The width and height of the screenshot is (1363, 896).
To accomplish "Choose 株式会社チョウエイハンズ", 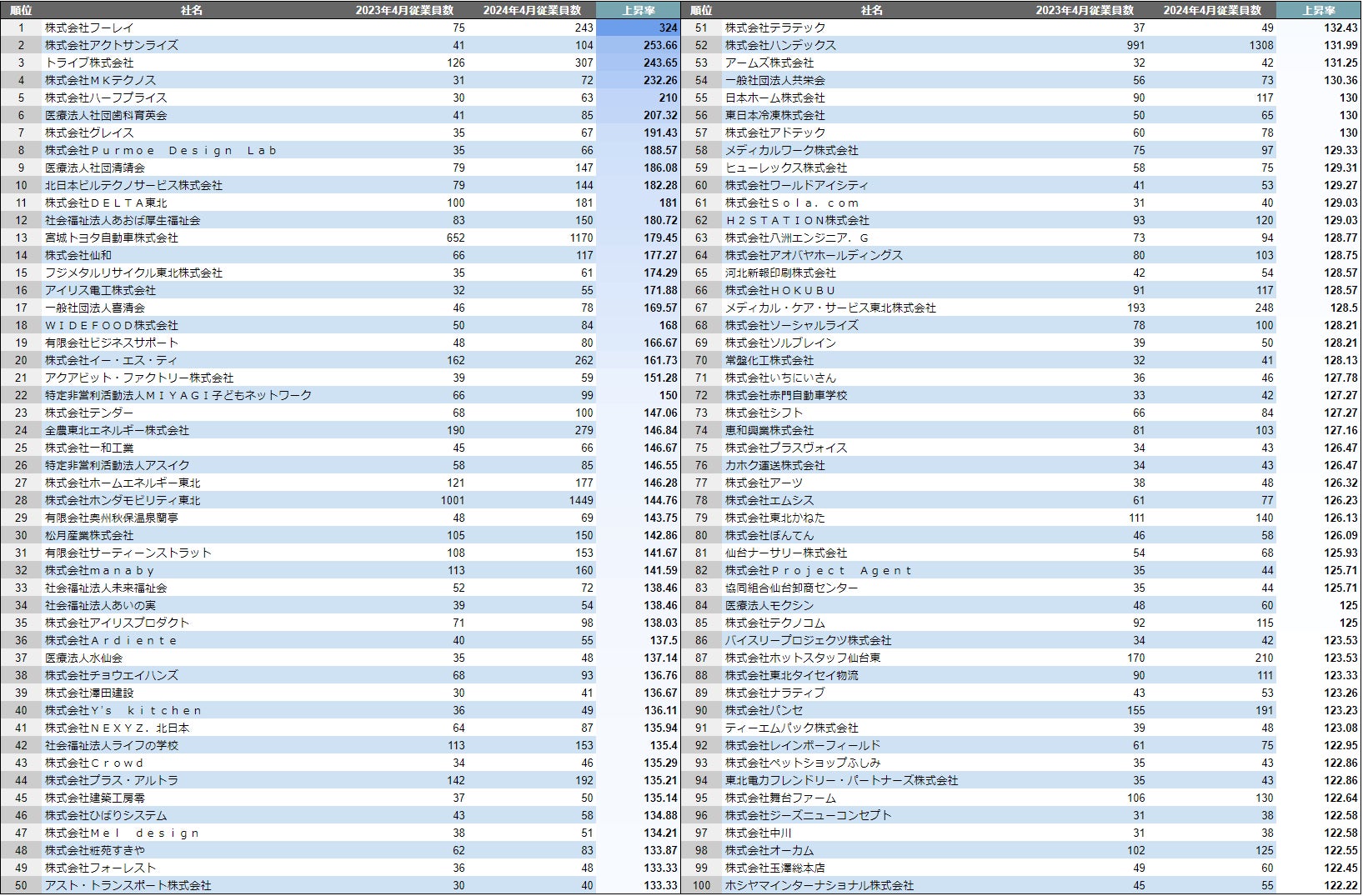I will point(112,675).
